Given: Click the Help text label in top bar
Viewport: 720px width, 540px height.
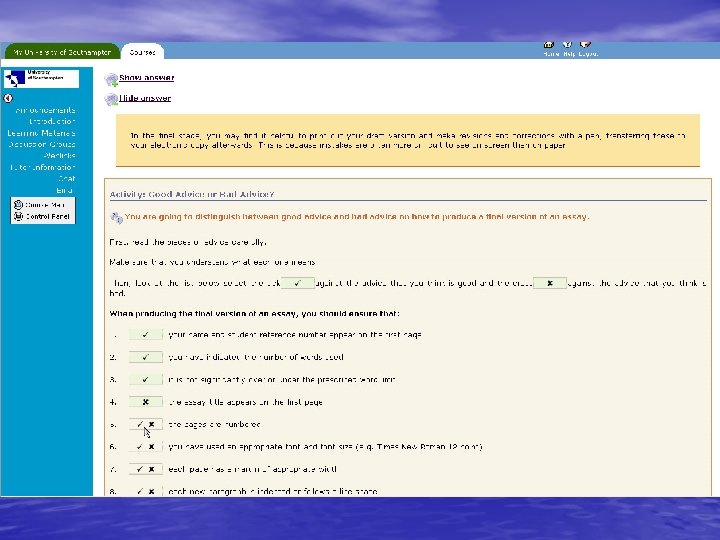Looking at the screenshot, I should point(569,54).
